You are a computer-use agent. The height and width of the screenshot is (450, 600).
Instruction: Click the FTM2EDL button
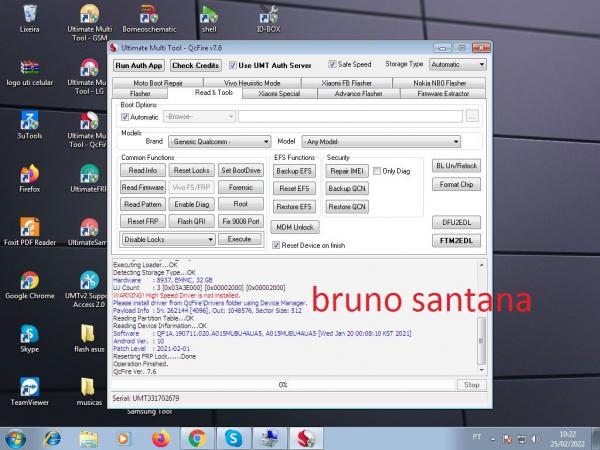457,241
